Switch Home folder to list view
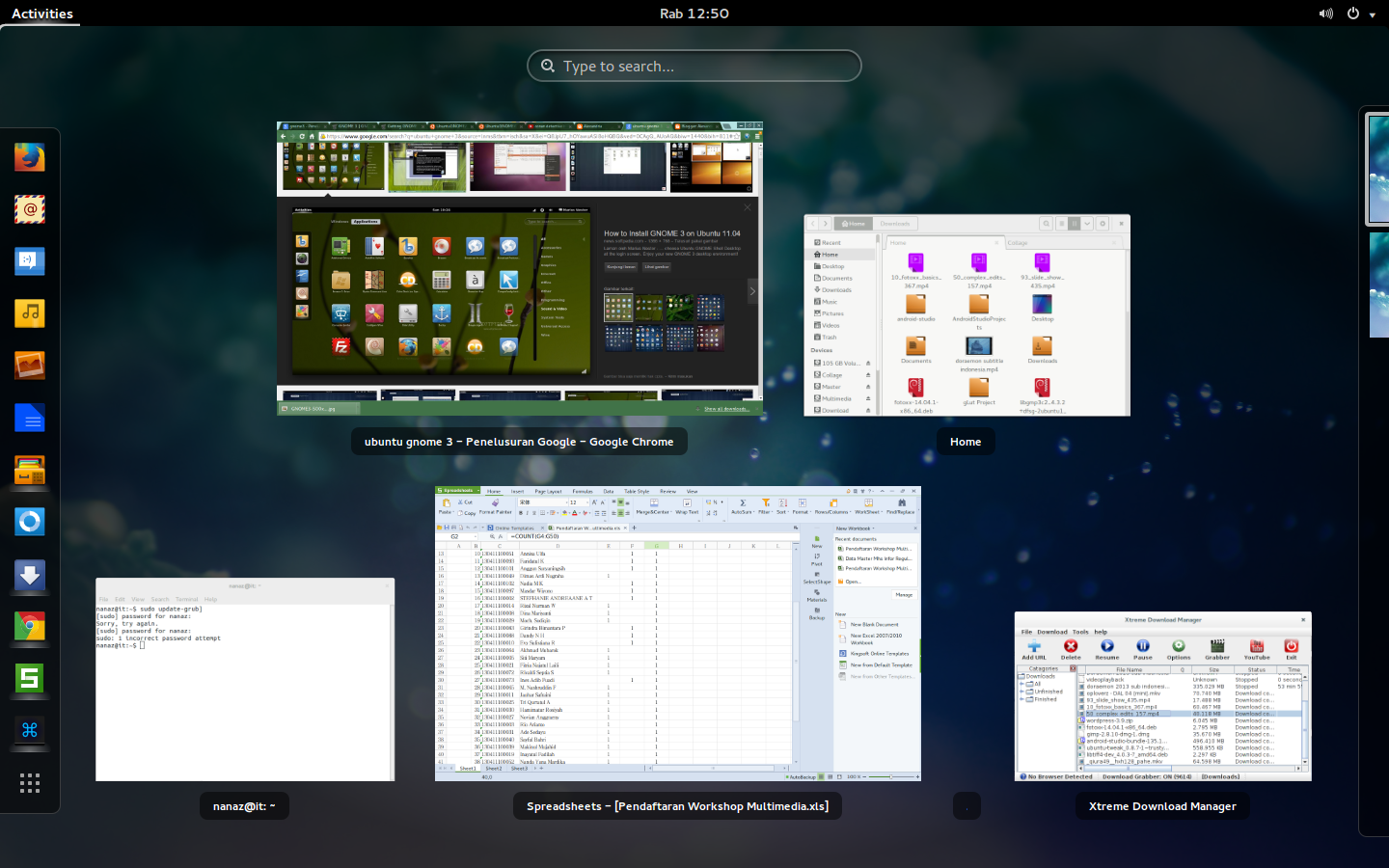 click(x=1062, y=224)
